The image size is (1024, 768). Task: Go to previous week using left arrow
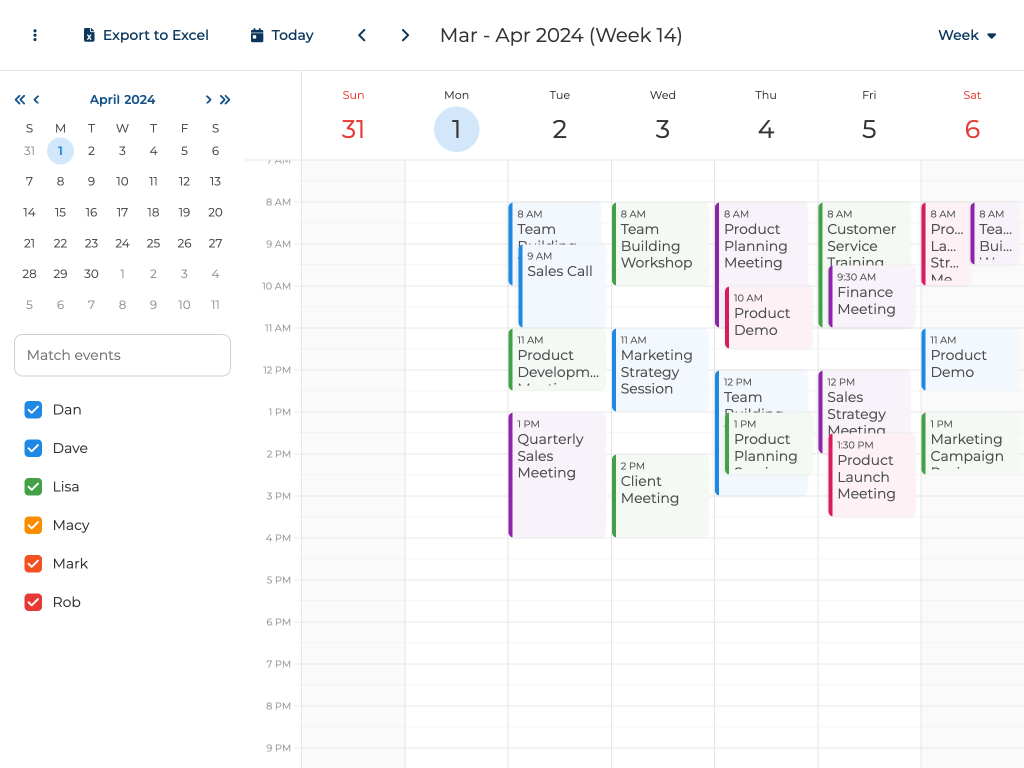[362, 35]
